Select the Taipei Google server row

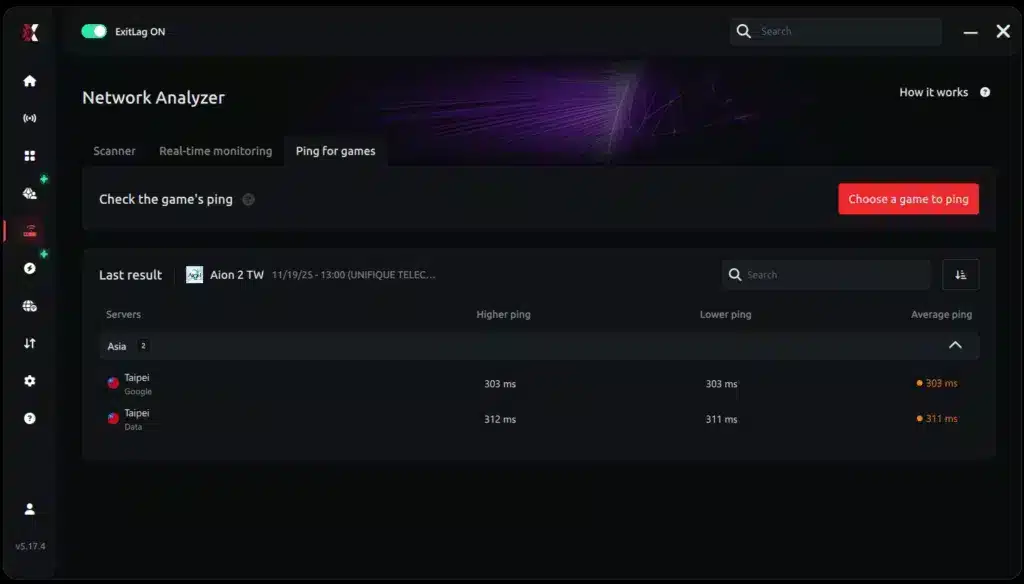coord(539,383)
